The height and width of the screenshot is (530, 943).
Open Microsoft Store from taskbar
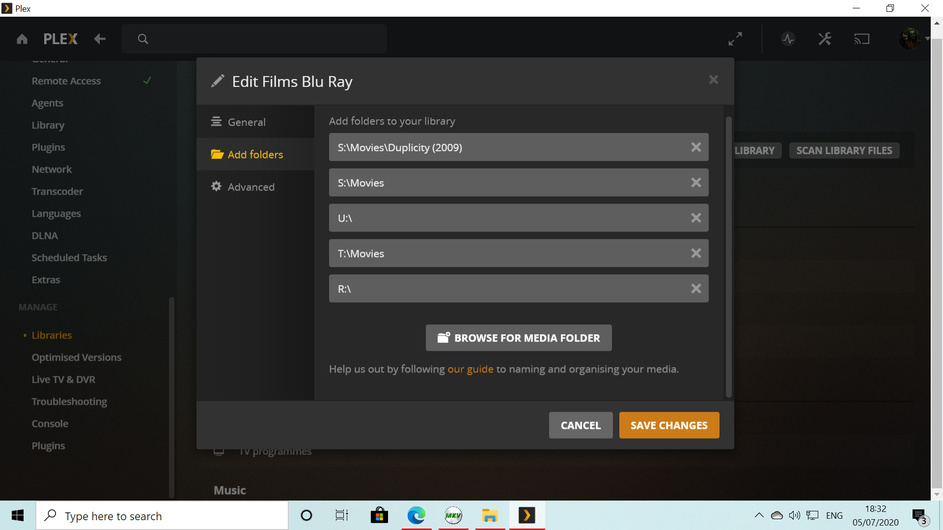[379, 516]
